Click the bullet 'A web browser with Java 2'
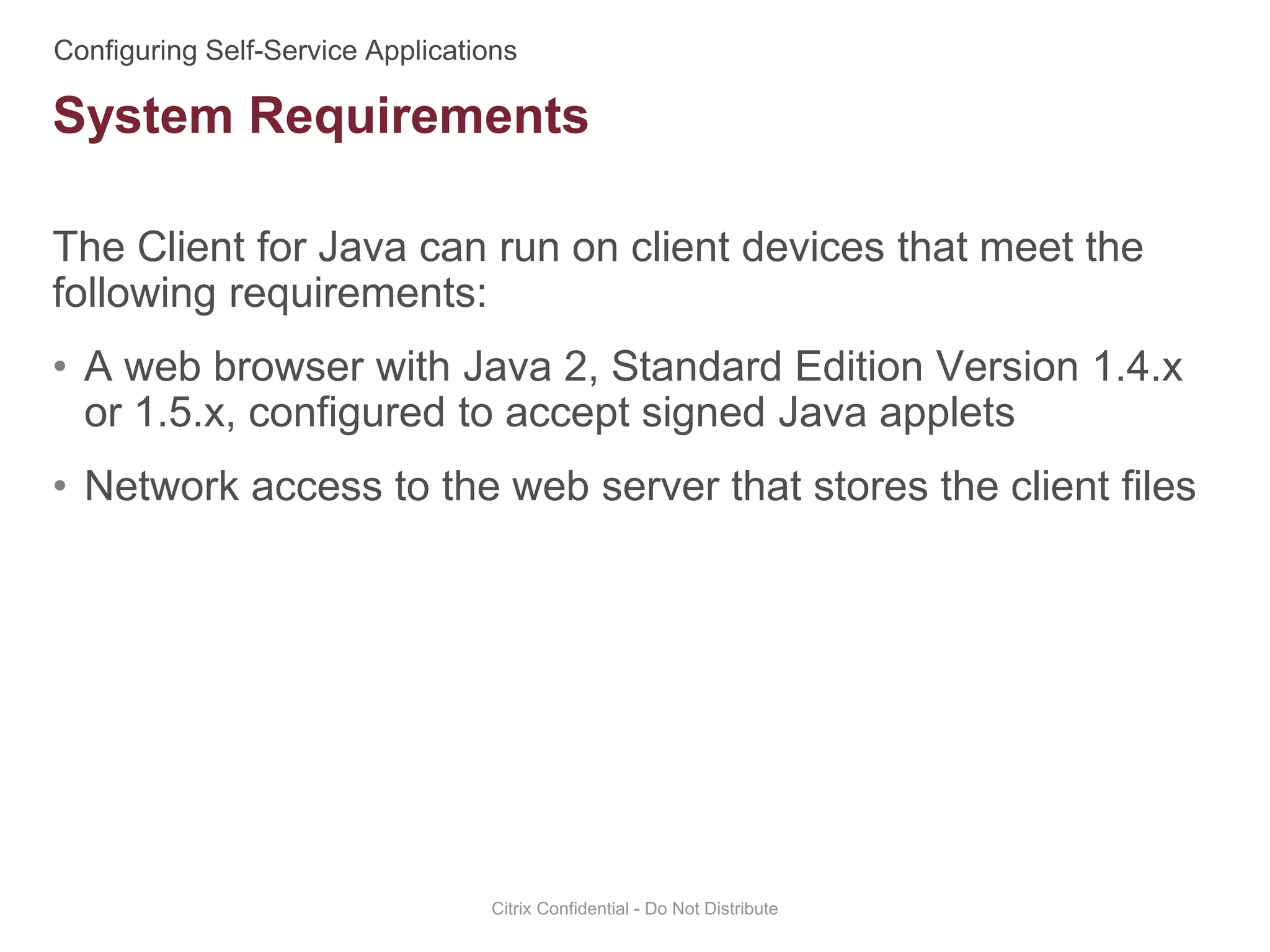The width and height of the screenshot is (1270, 952). pos(633,389)
